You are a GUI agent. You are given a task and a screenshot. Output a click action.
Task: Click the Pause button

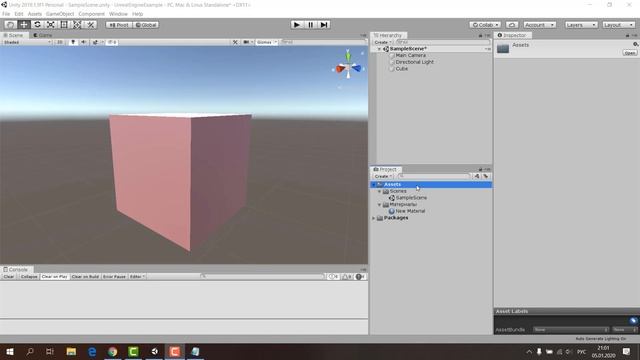pos(310,25)
